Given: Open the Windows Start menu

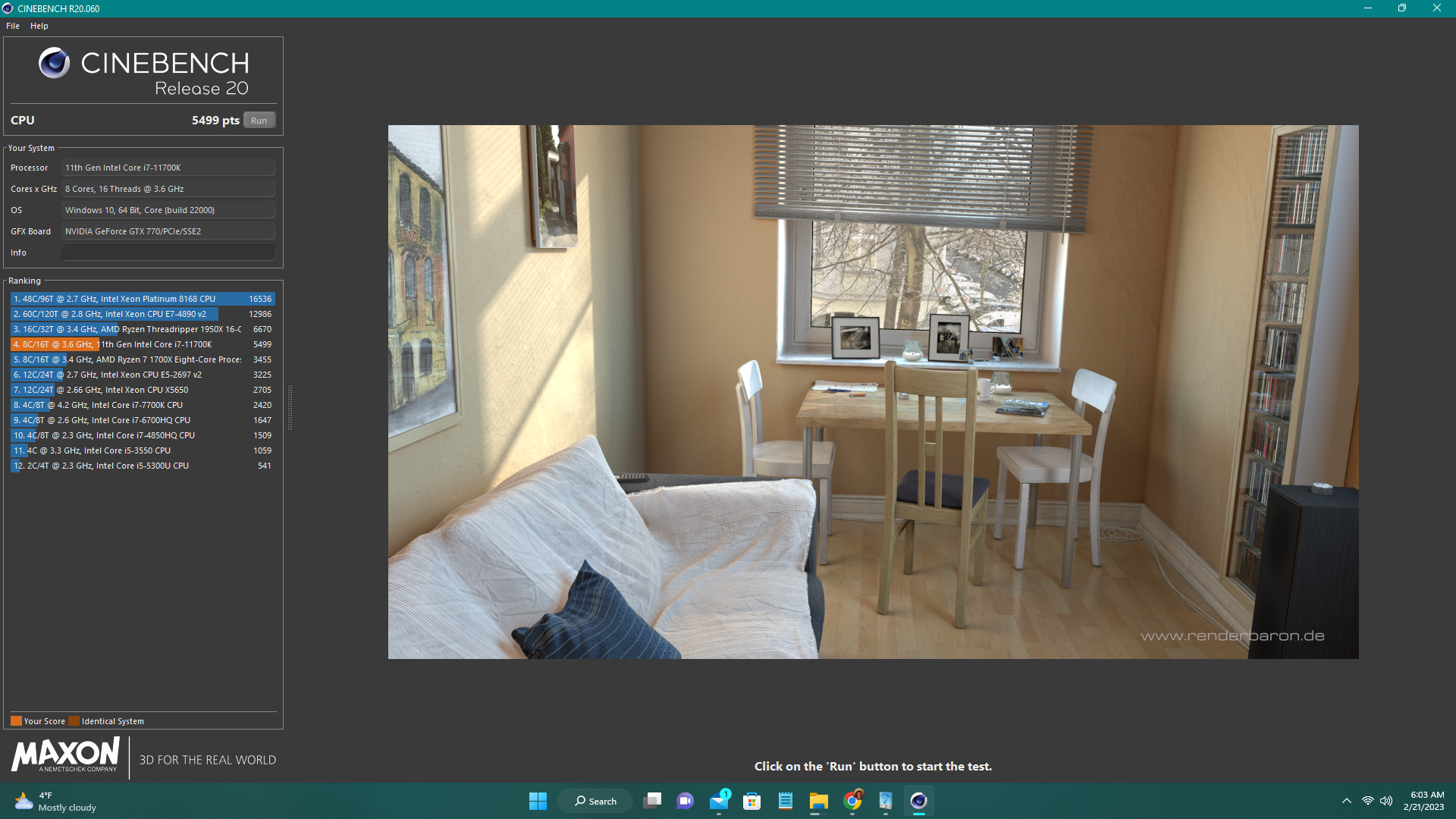Looking at the screenshot, I should 538,801.
